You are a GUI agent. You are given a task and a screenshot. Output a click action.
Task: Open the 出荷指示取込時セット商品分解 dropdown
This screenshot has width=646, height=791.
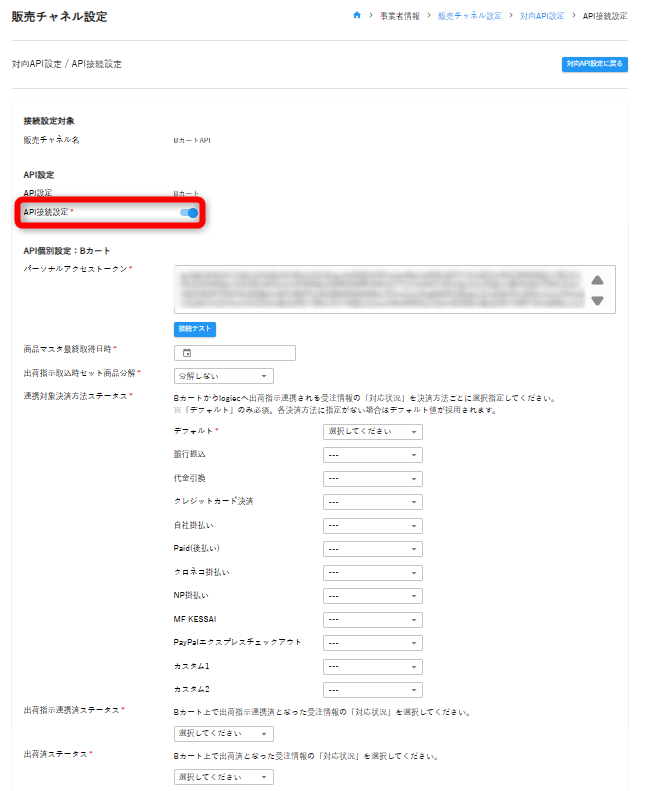[223, 376]
